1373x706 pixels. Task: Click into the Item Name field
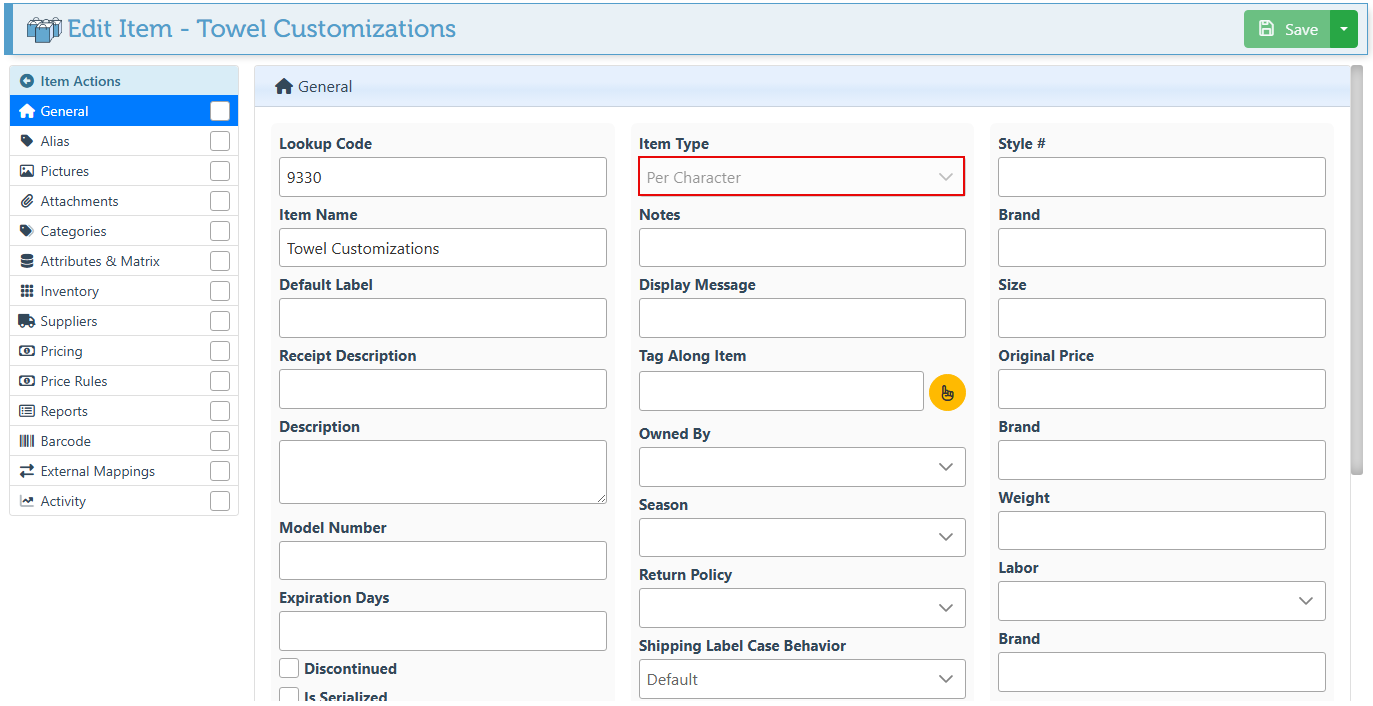click(x=442, y=248)
